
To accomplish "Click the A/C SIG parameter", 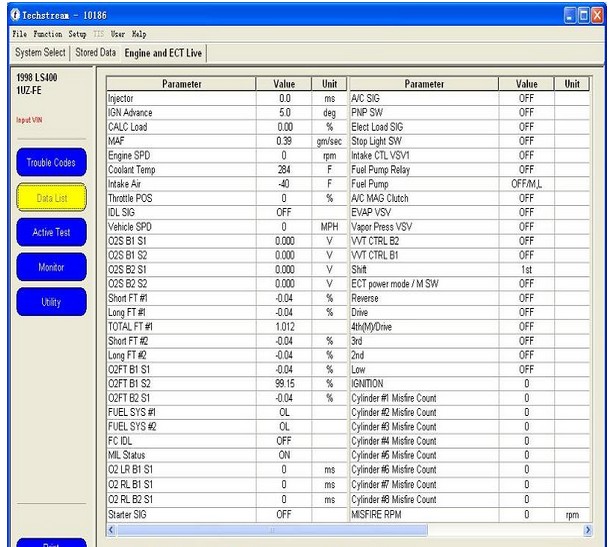I will pos(365,98).
